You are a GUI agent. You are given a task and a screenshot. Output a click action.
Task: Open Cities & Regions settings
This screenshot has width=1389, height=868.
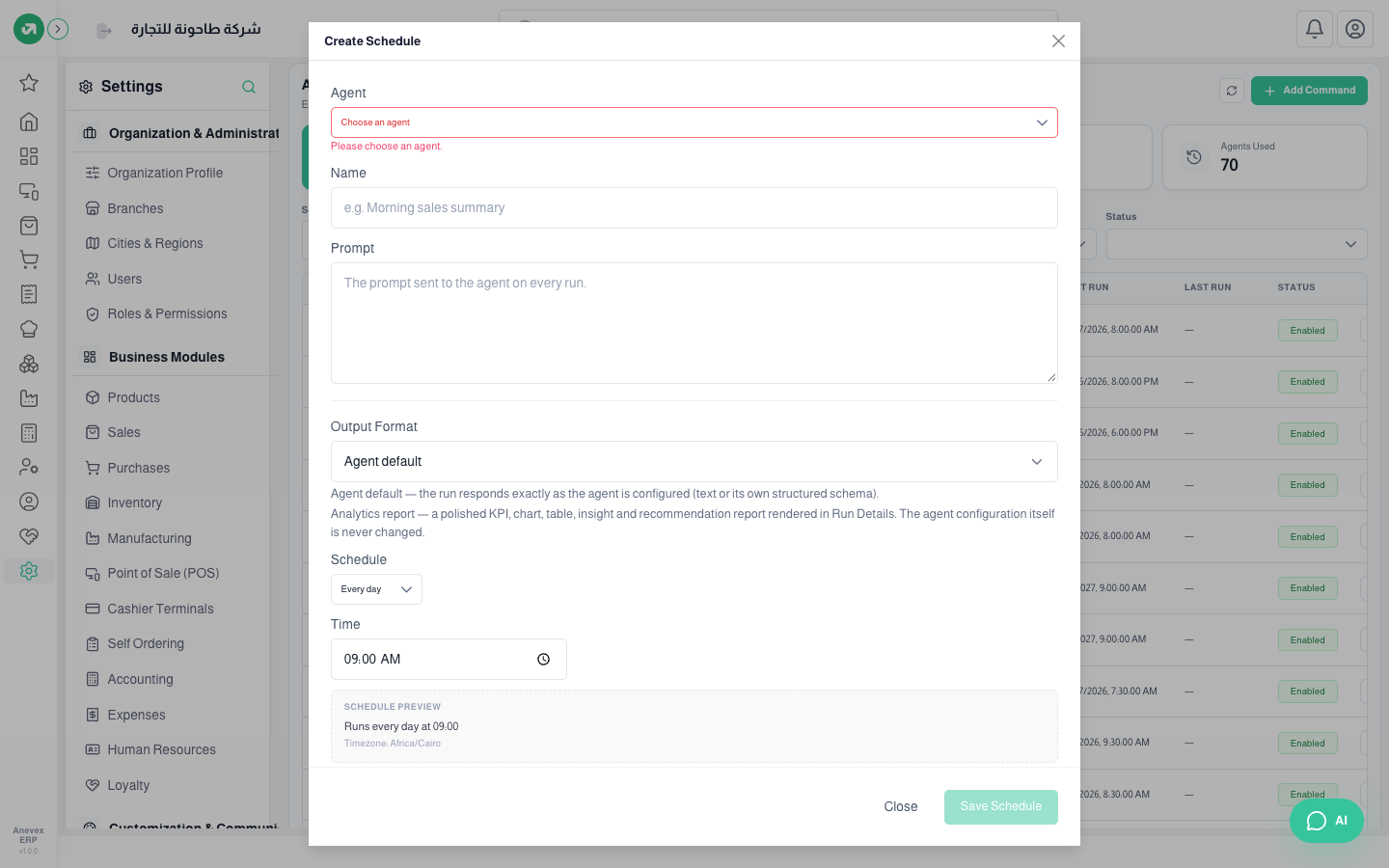(155, 244)
